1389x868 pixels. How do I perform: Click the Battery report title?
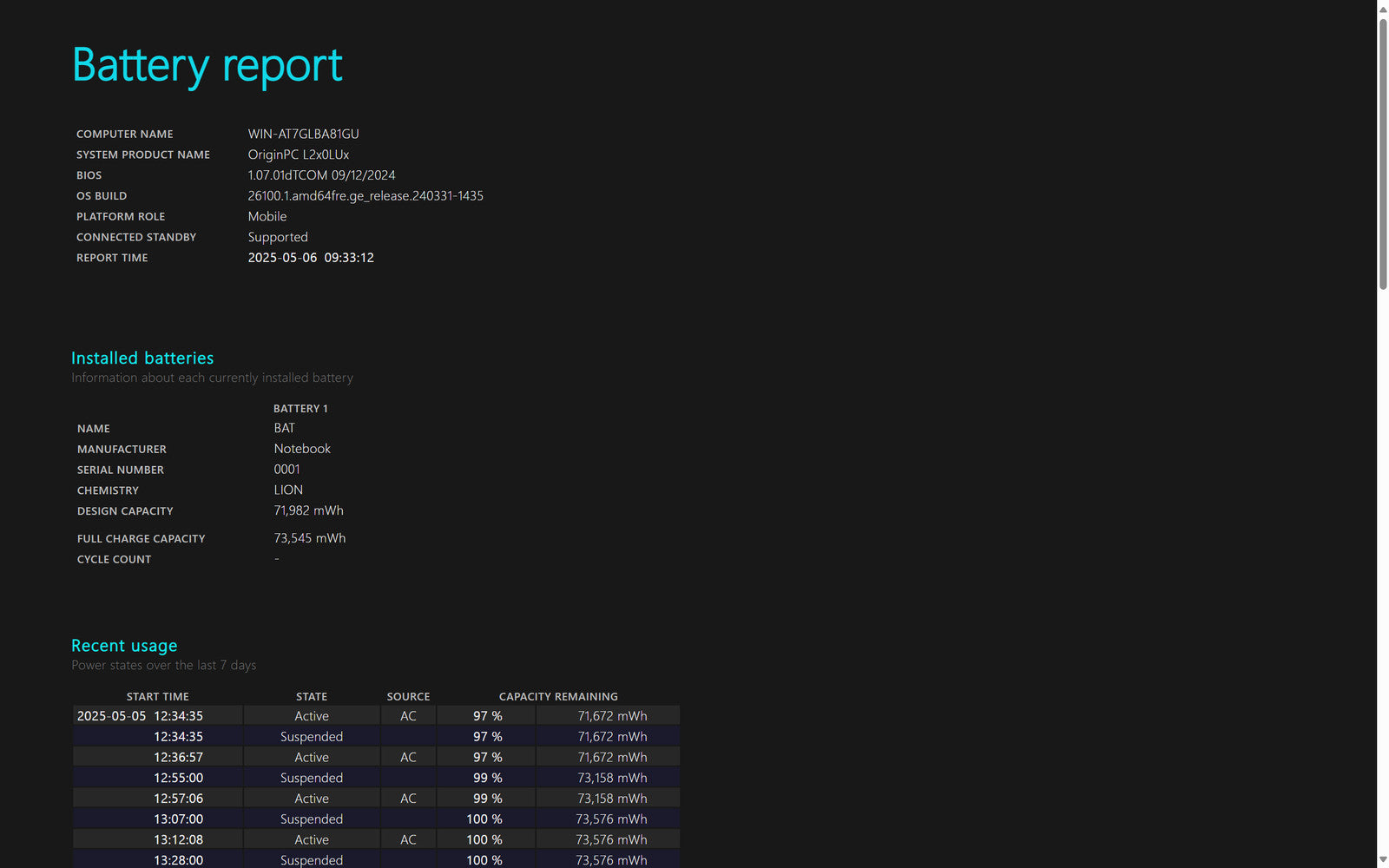pos(207,66)
